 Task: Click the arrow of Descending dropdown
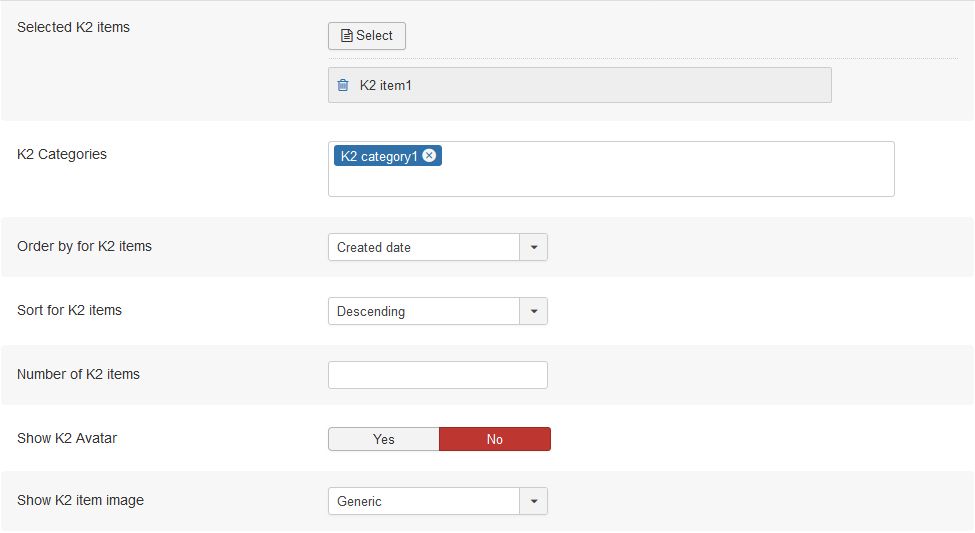pos(534,311)
